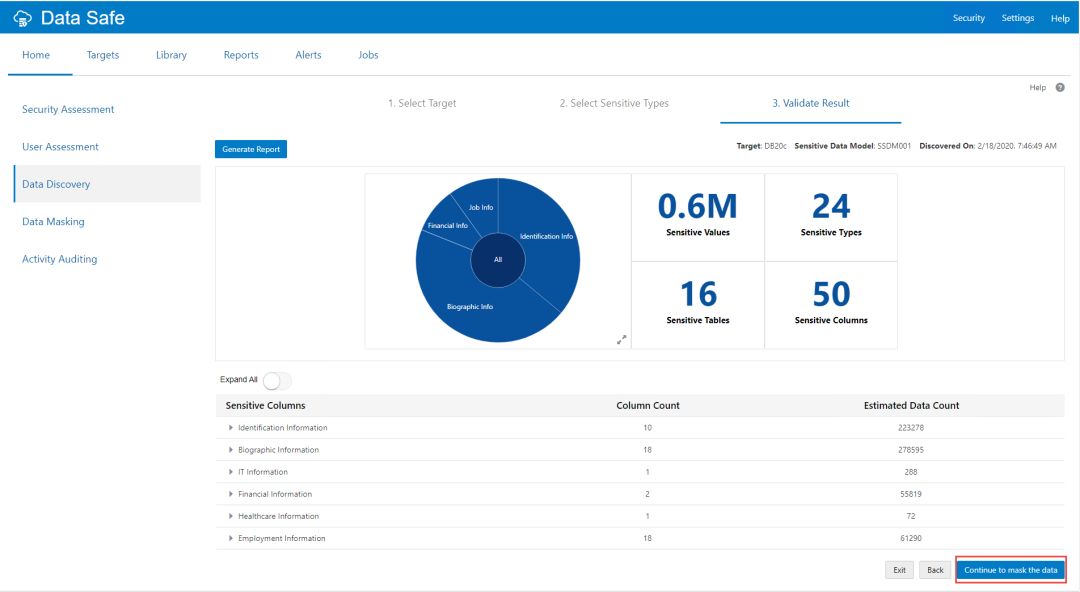Click the Help question mark icon
1080x592 pixels.
[x=1059, y=88]
